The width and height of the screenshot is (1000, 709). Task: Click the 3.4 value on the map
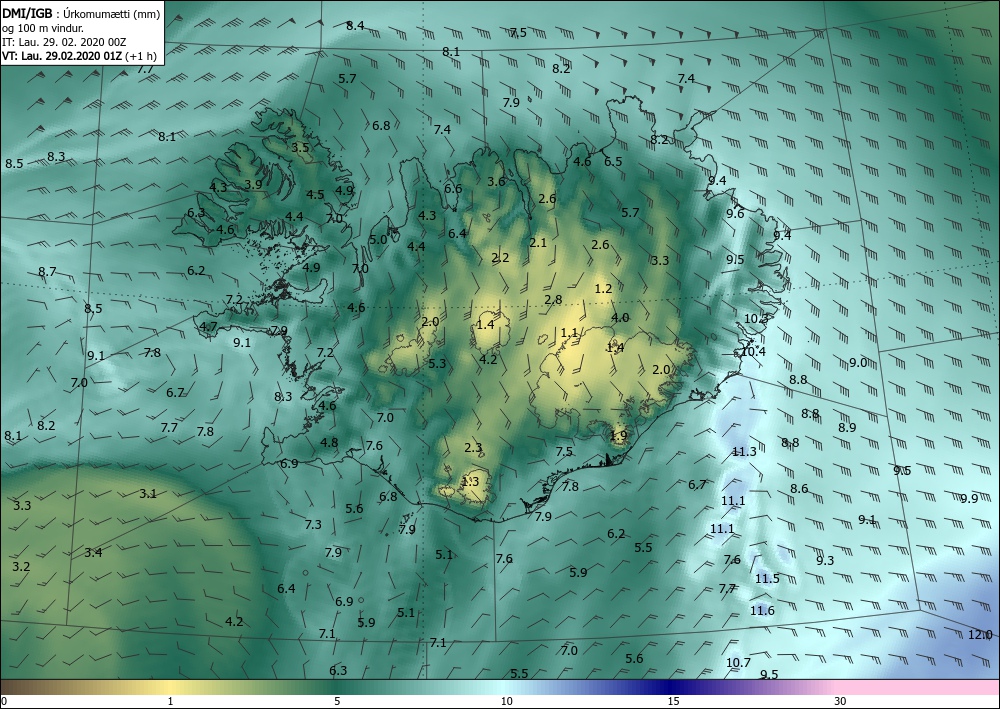93,552
